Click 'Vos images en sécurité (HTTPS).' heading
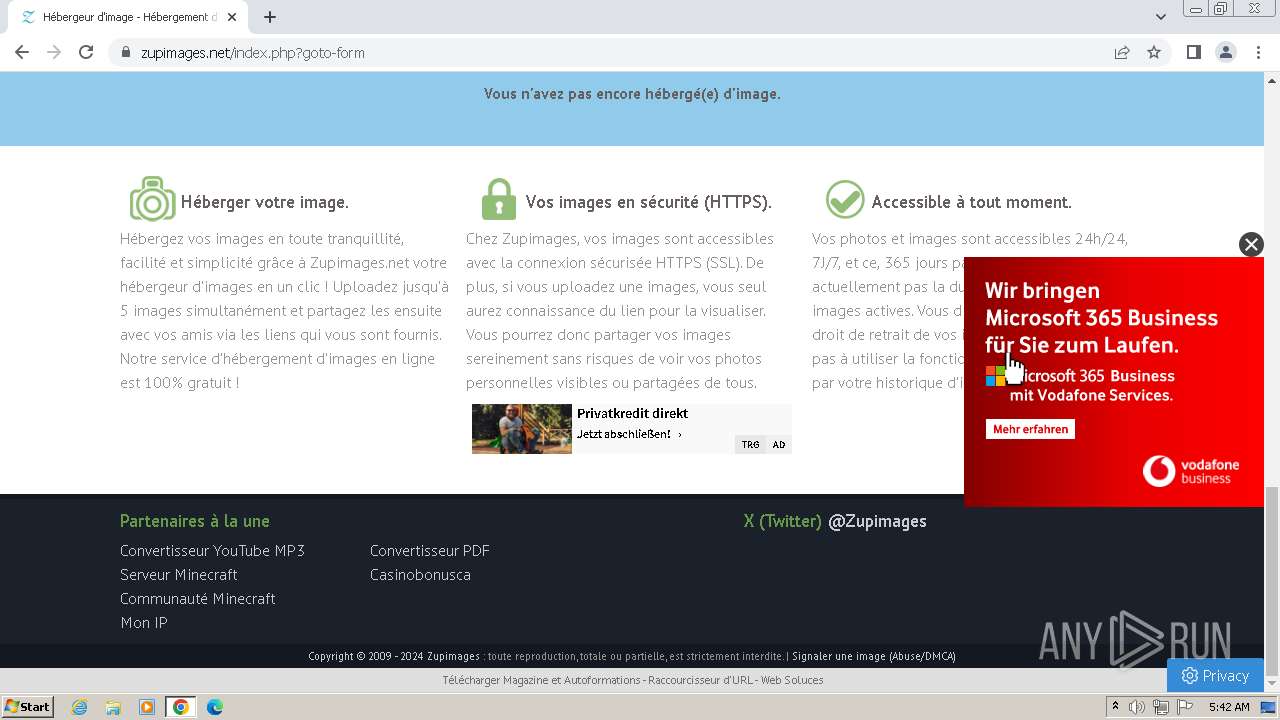The image size is (1280, 720). pos(648,202)
